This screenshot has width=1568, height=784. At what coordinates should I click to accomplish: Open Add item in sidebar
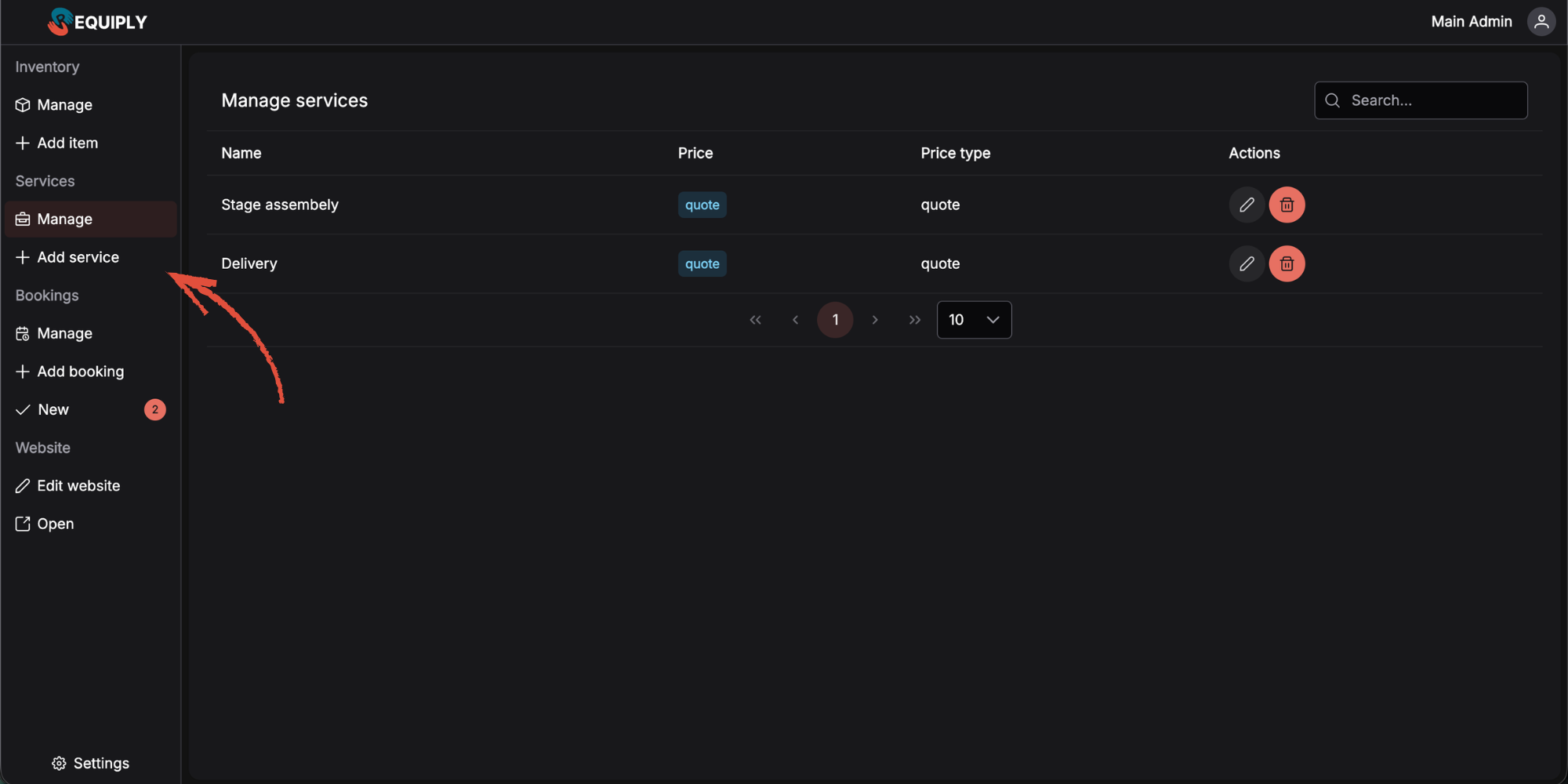[67, 143]
